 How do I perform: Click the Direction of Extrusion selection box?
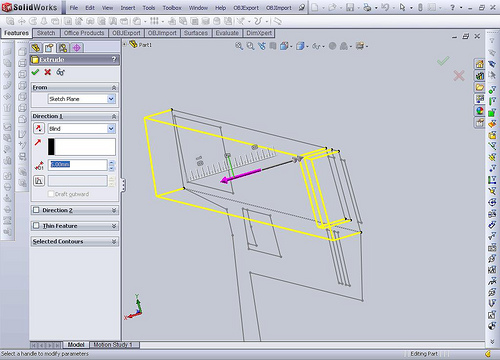[82, 147]
